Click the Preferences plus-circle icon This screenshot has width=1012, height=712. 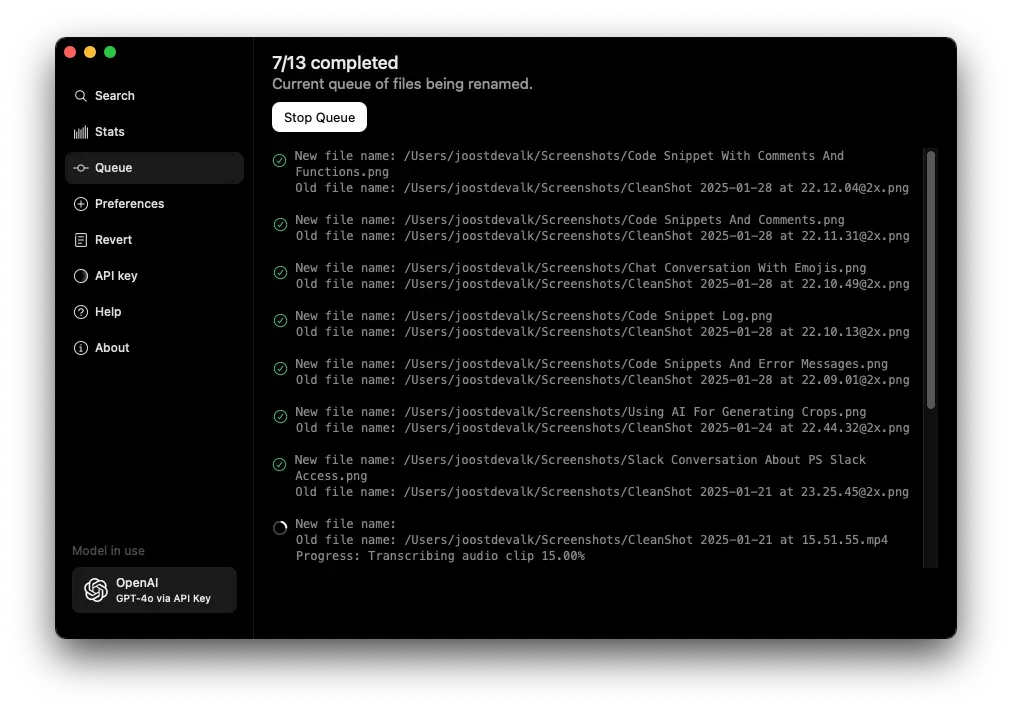81,204
